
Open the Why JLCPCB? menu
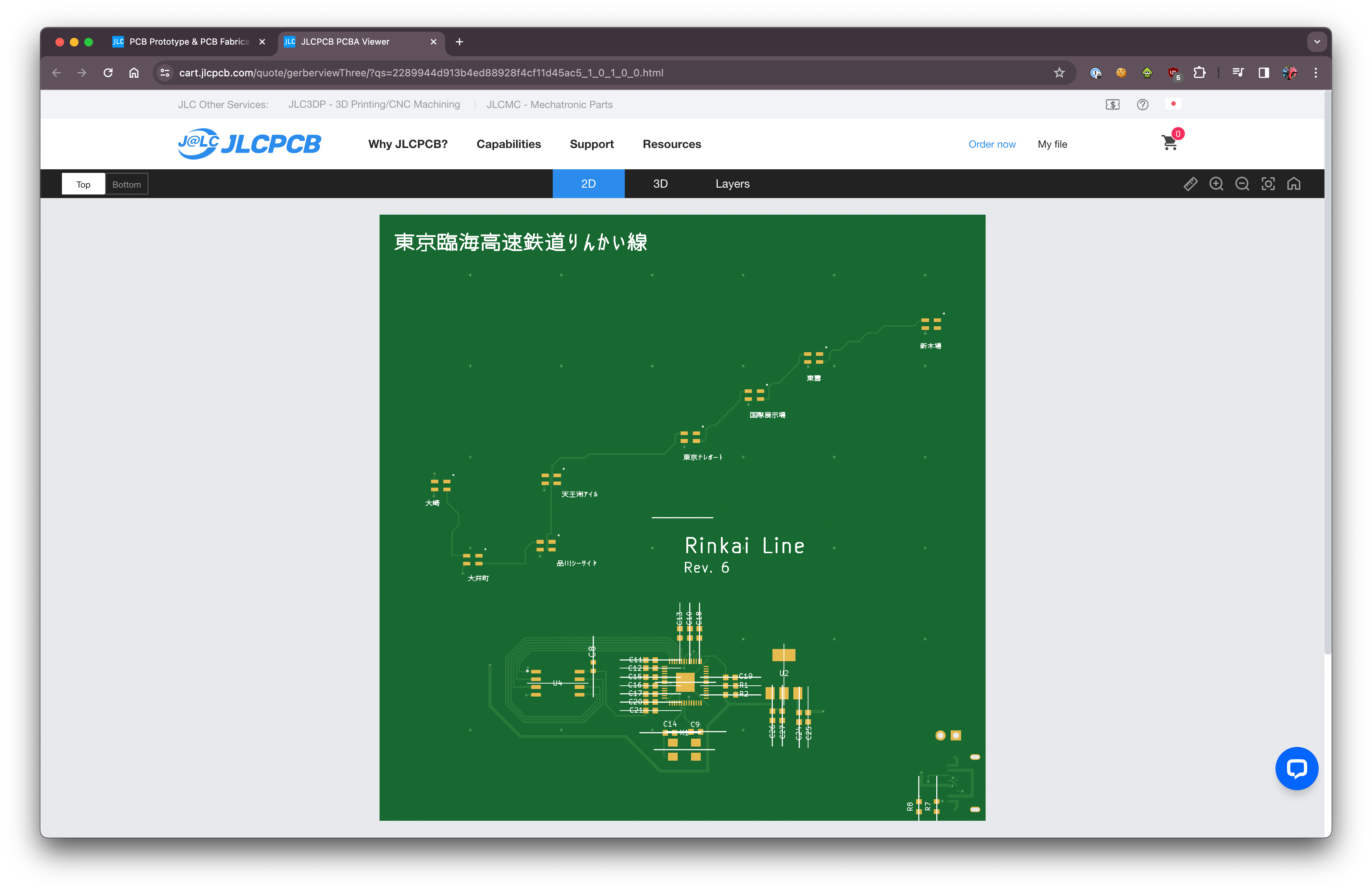[408, 144]
